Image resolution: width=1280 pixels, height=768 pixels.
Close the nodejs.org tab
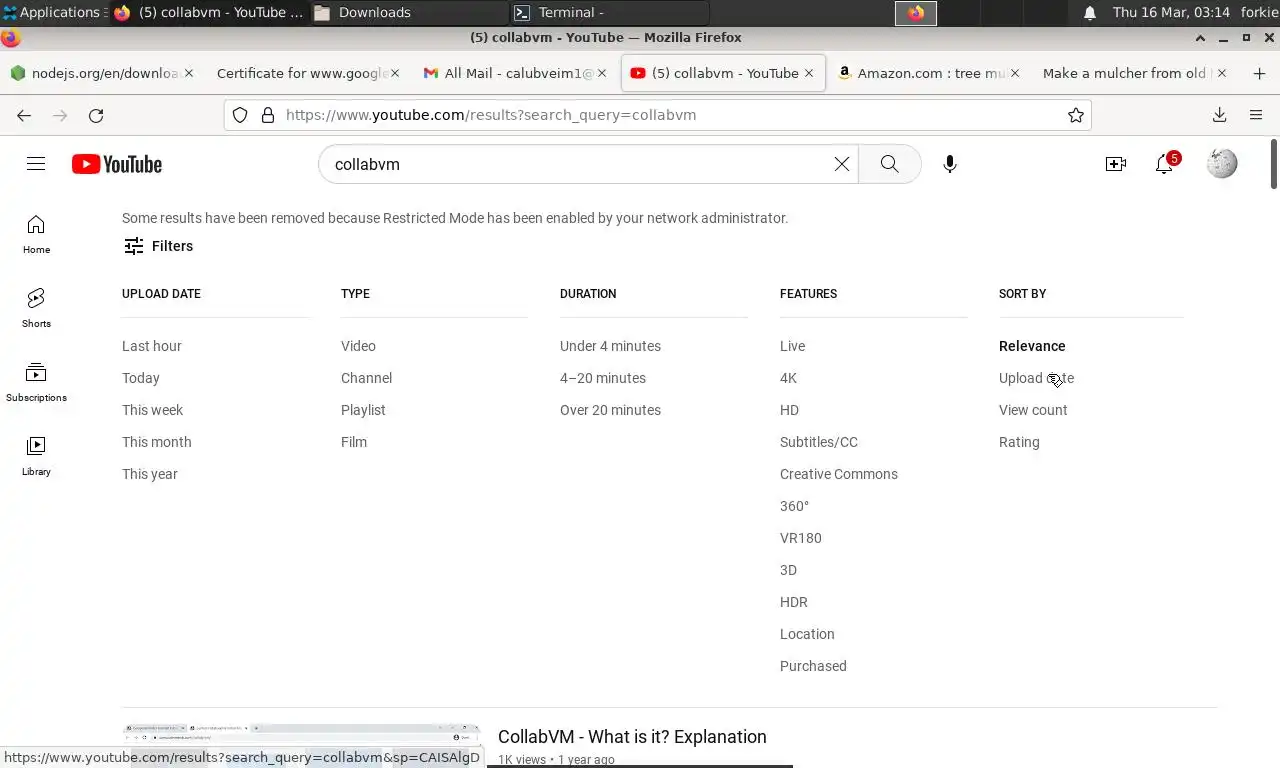[188, 73]
